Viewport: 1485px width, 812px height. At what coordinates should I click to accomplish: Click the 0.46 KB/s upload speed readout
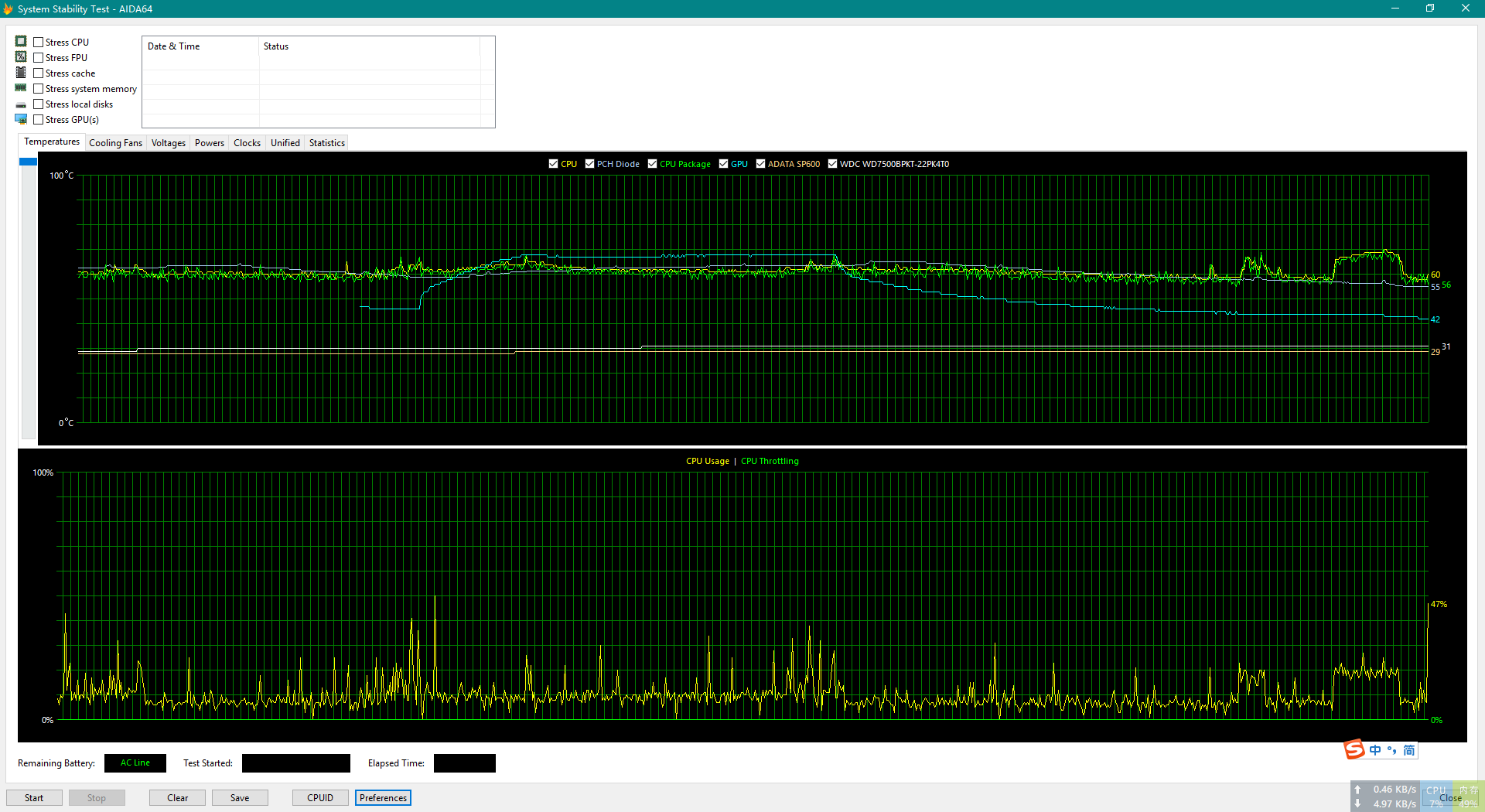(x=1395, y=790)
